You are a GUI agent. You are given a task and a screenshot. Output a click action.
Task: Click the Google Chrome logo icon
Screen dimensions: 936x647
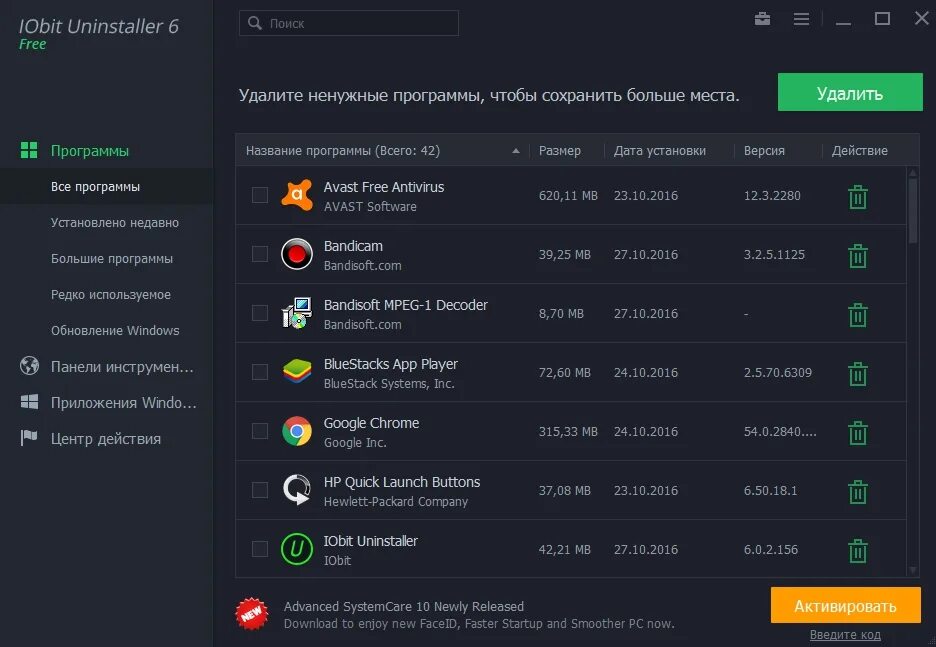pyautogui.click(x=297, y=431)
